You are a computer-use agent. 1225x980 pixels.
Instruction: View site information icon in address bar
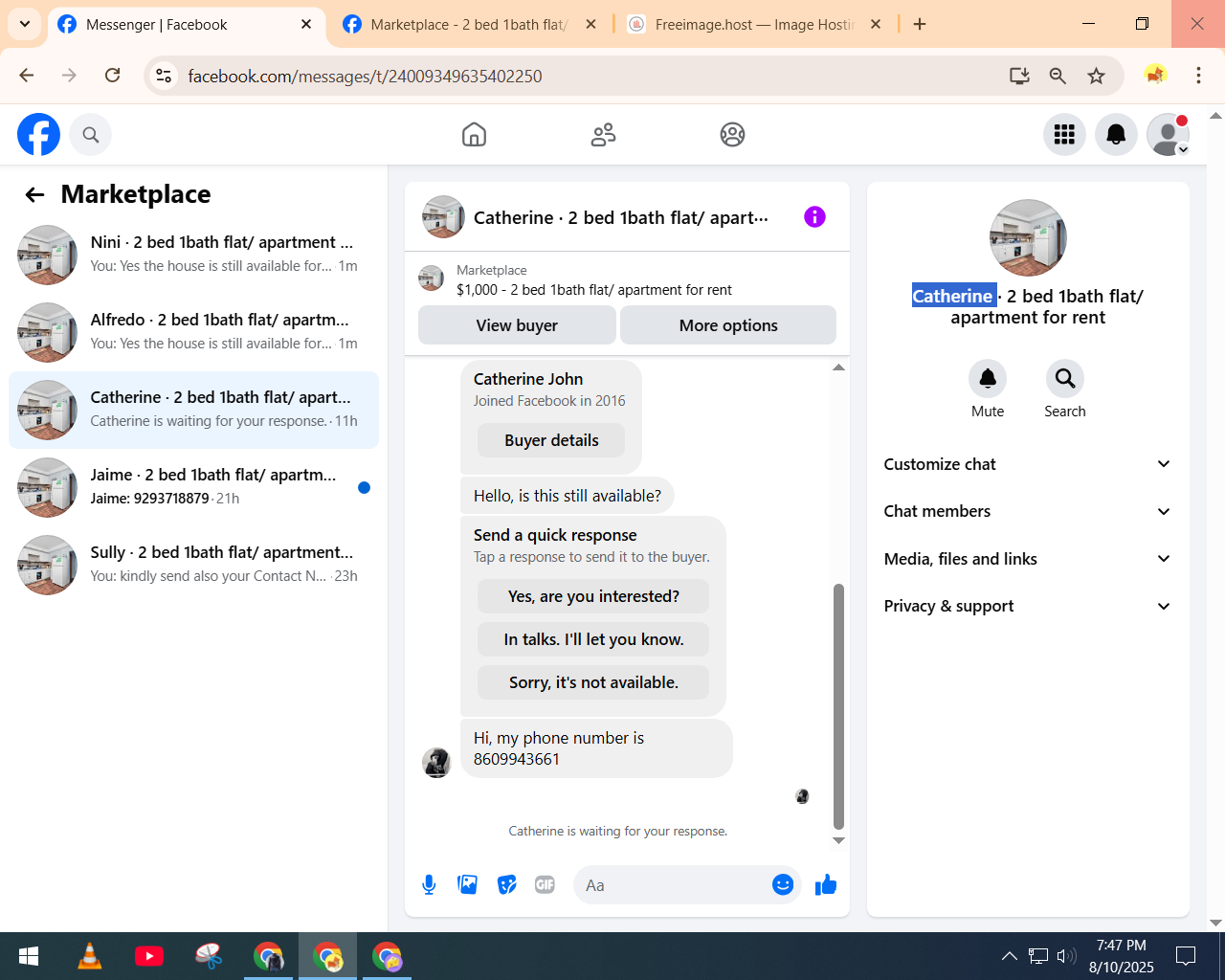tap(164, 76)
